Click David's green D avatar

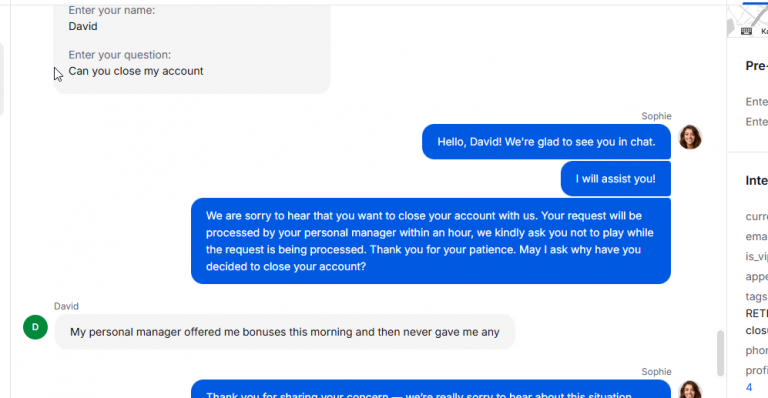point(35,327)
